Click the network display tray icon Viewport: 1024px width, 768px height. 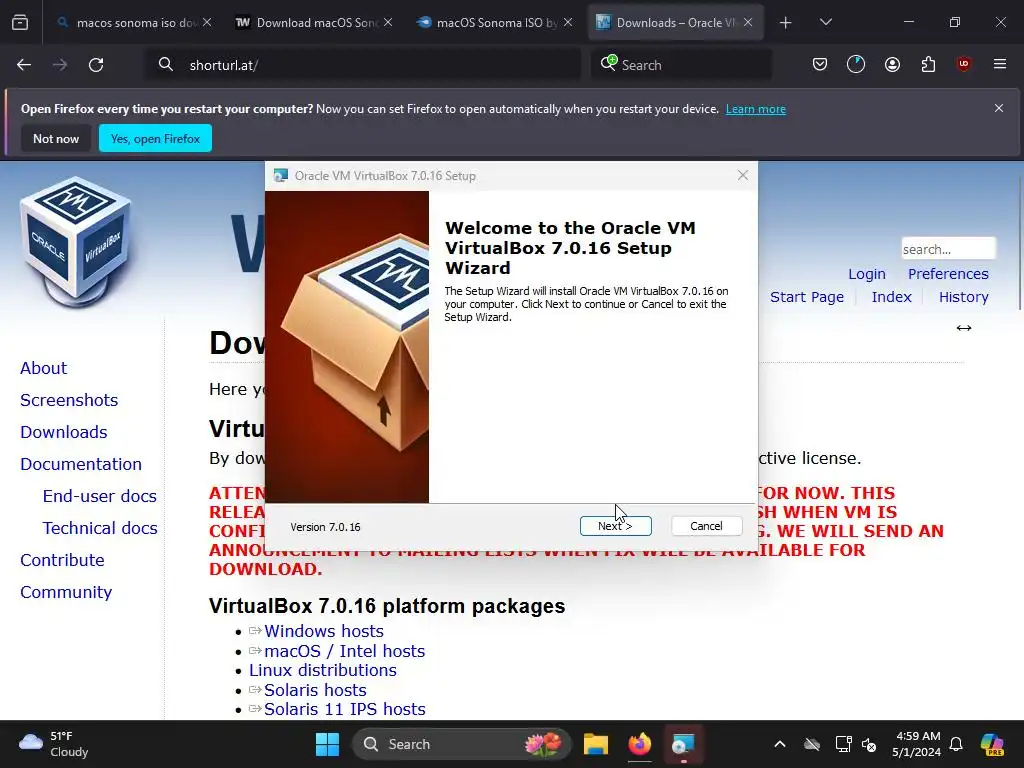point(843,744)
